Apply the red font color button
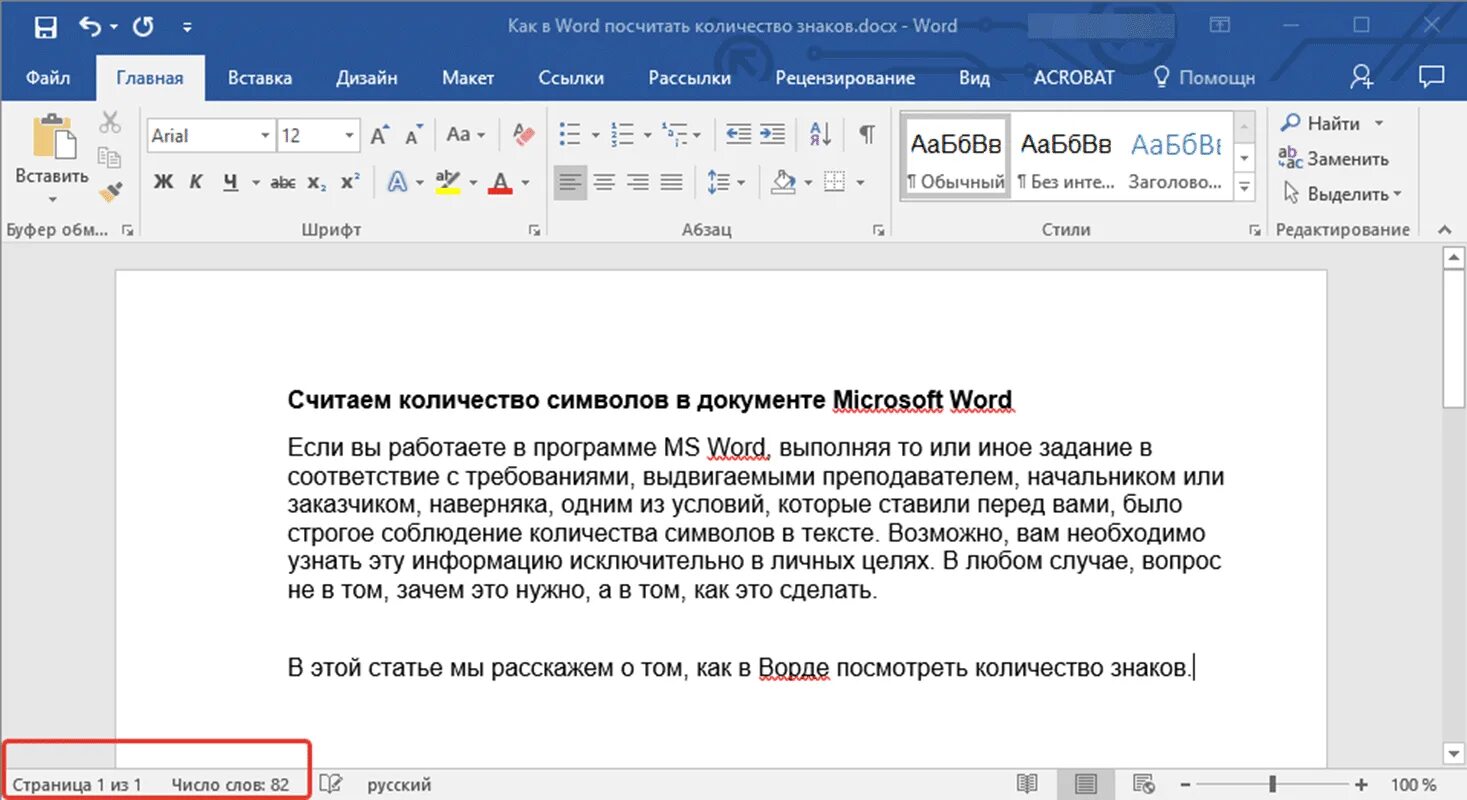Viewport: 1467px width, 800px height. tap(500, 182)
